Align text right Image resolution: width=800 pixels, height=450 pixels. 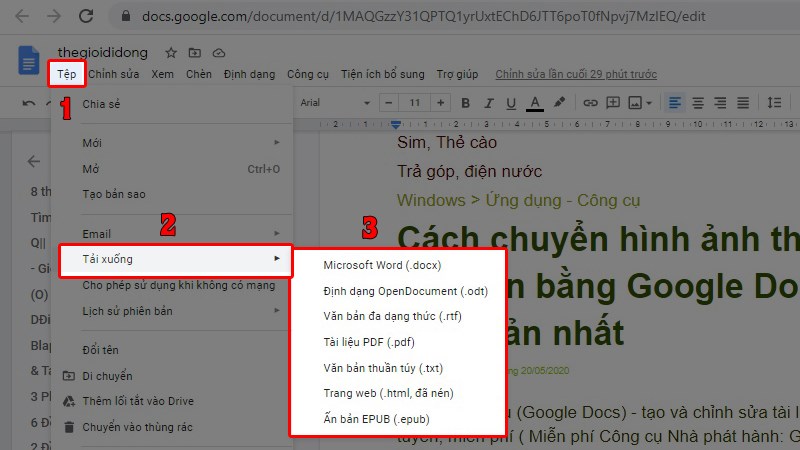tap(720, 103)
